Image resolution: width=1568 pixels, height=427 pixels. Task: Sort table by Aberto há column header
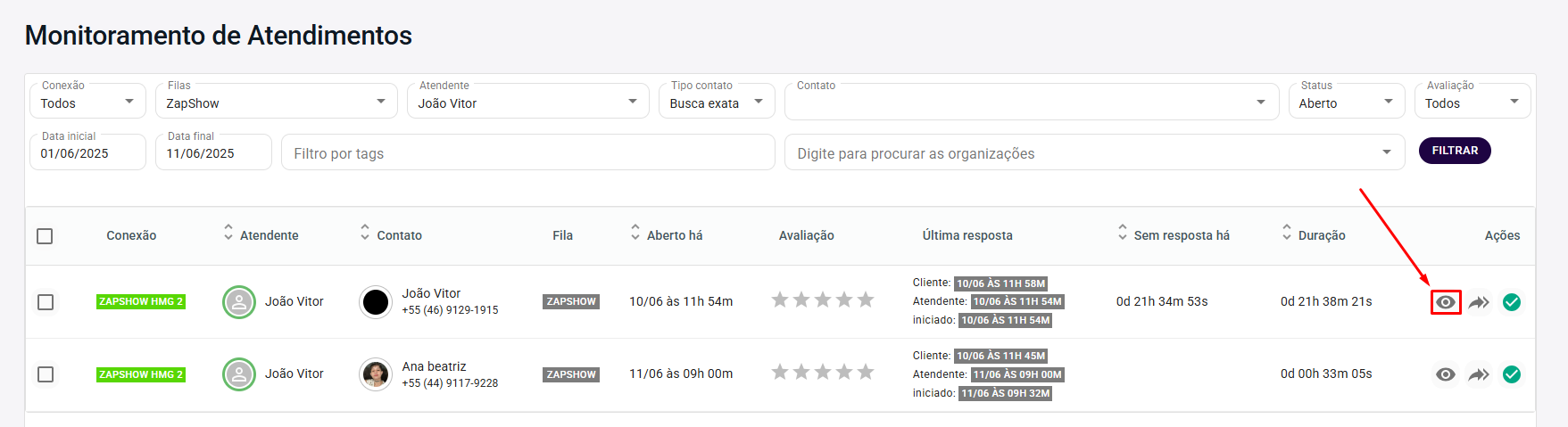[x=674, y=235]
